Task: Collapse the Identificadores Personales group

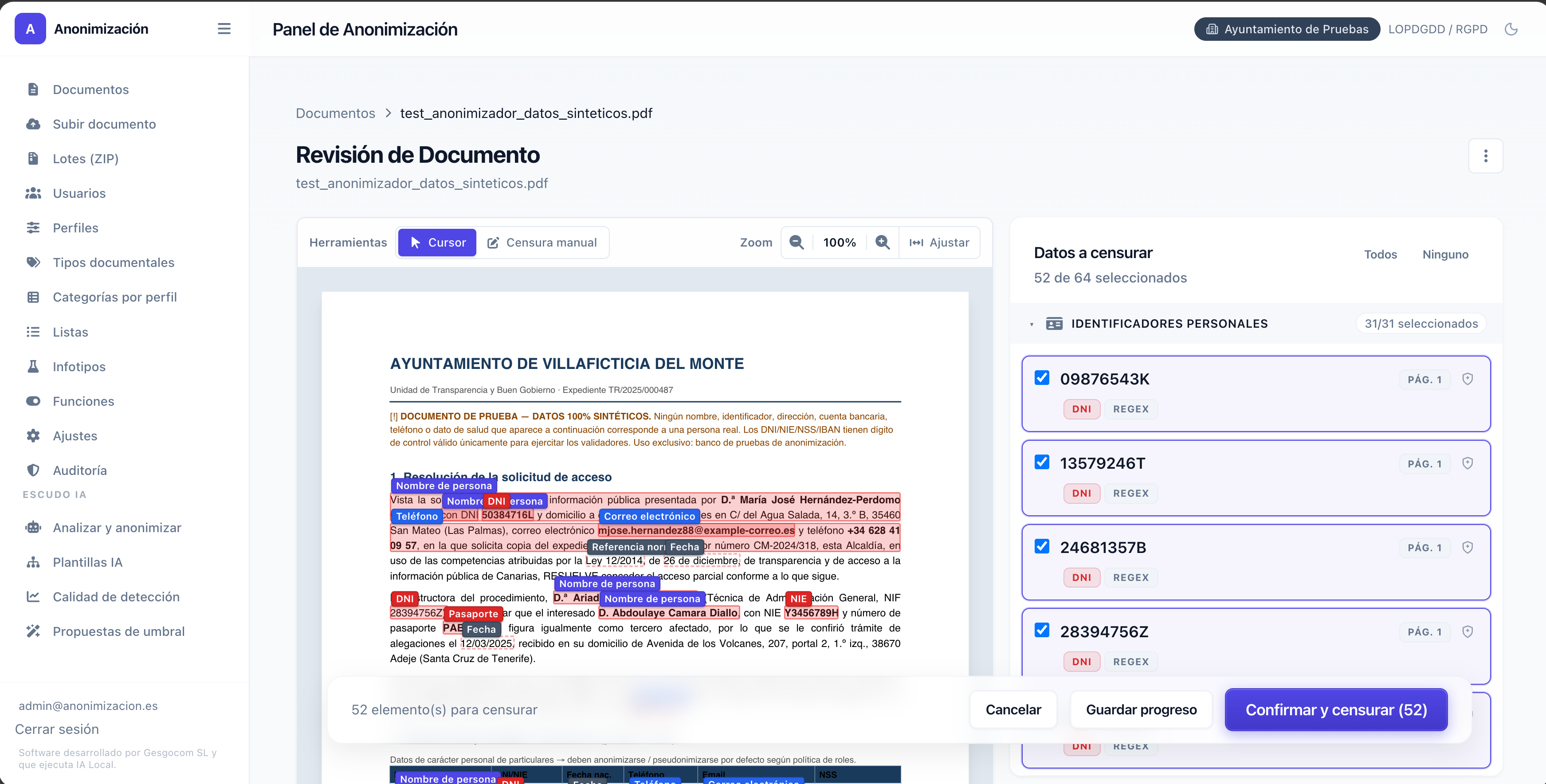Action: pyautogui.click(x=1032, y=324)
